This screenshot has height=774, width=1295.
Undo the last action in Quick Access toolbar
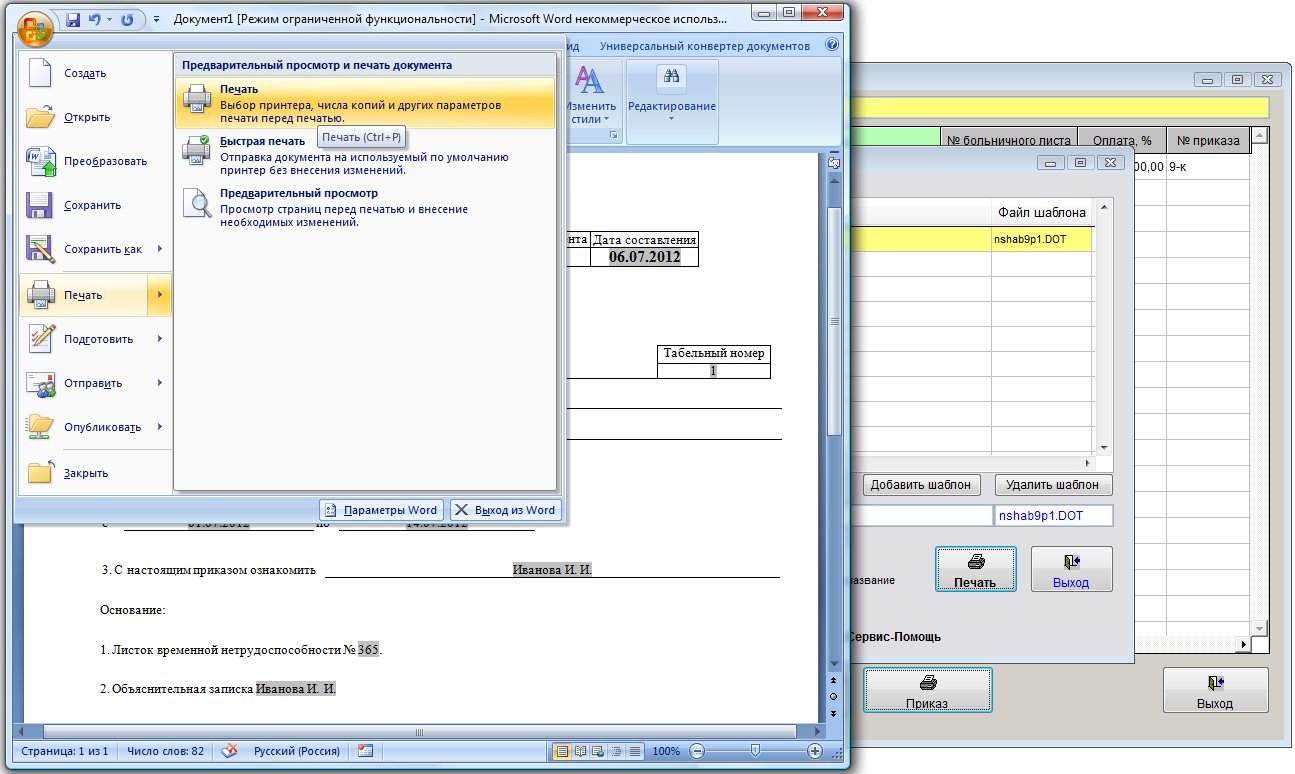(95, 20)
